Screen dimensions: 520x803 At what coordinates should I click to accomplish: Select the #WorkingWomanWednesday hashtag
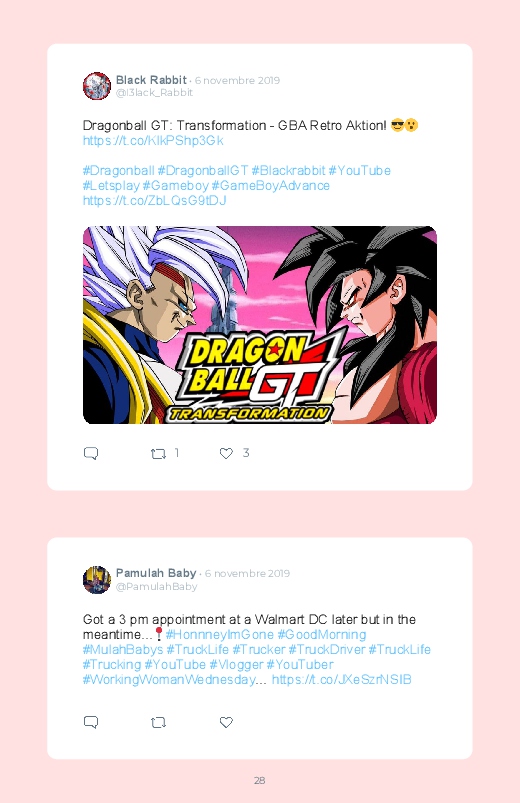point(169,680)
